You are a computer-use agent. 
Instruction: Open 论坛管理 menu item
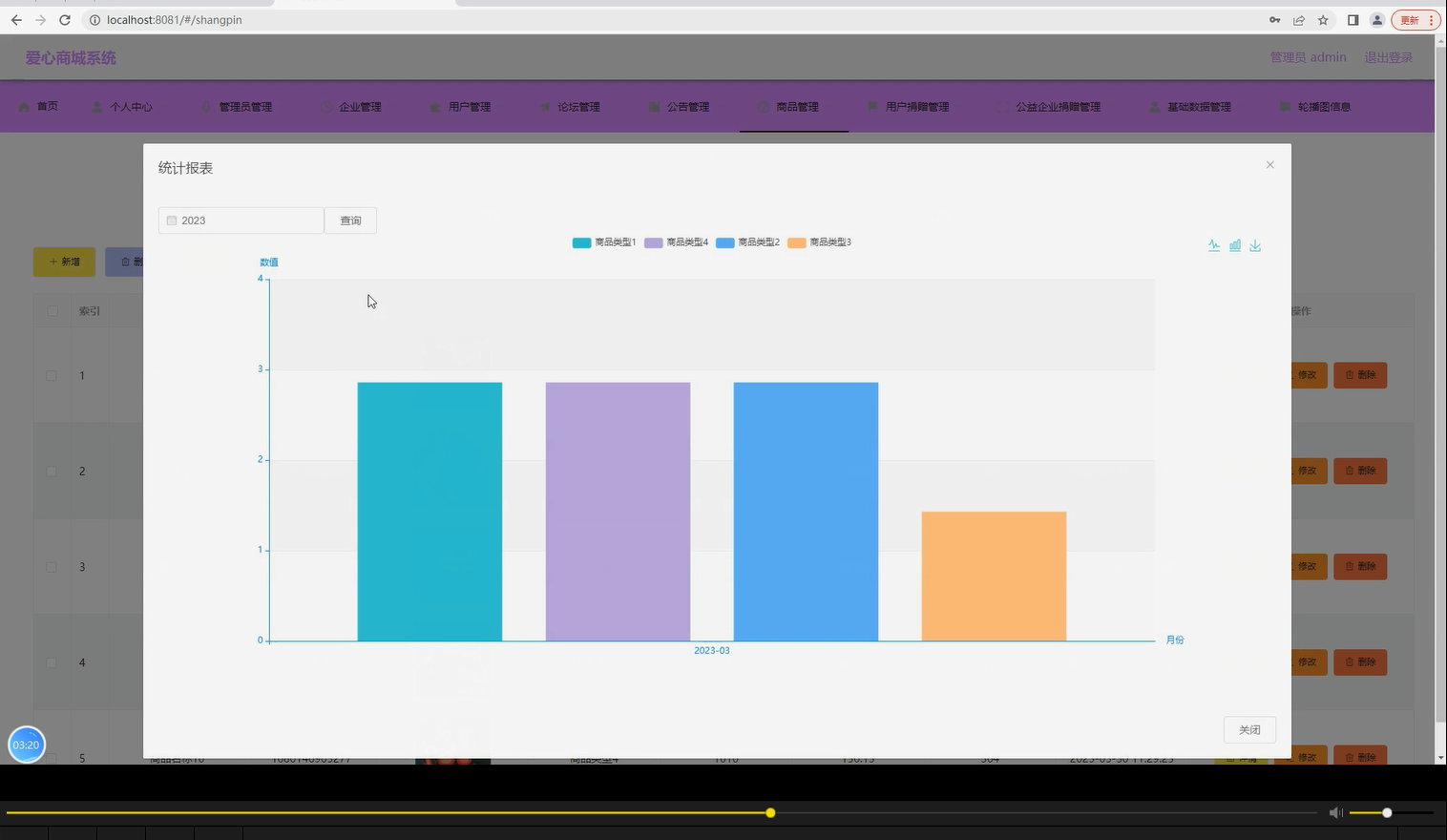pyautogui.click(x=569, y=106)
